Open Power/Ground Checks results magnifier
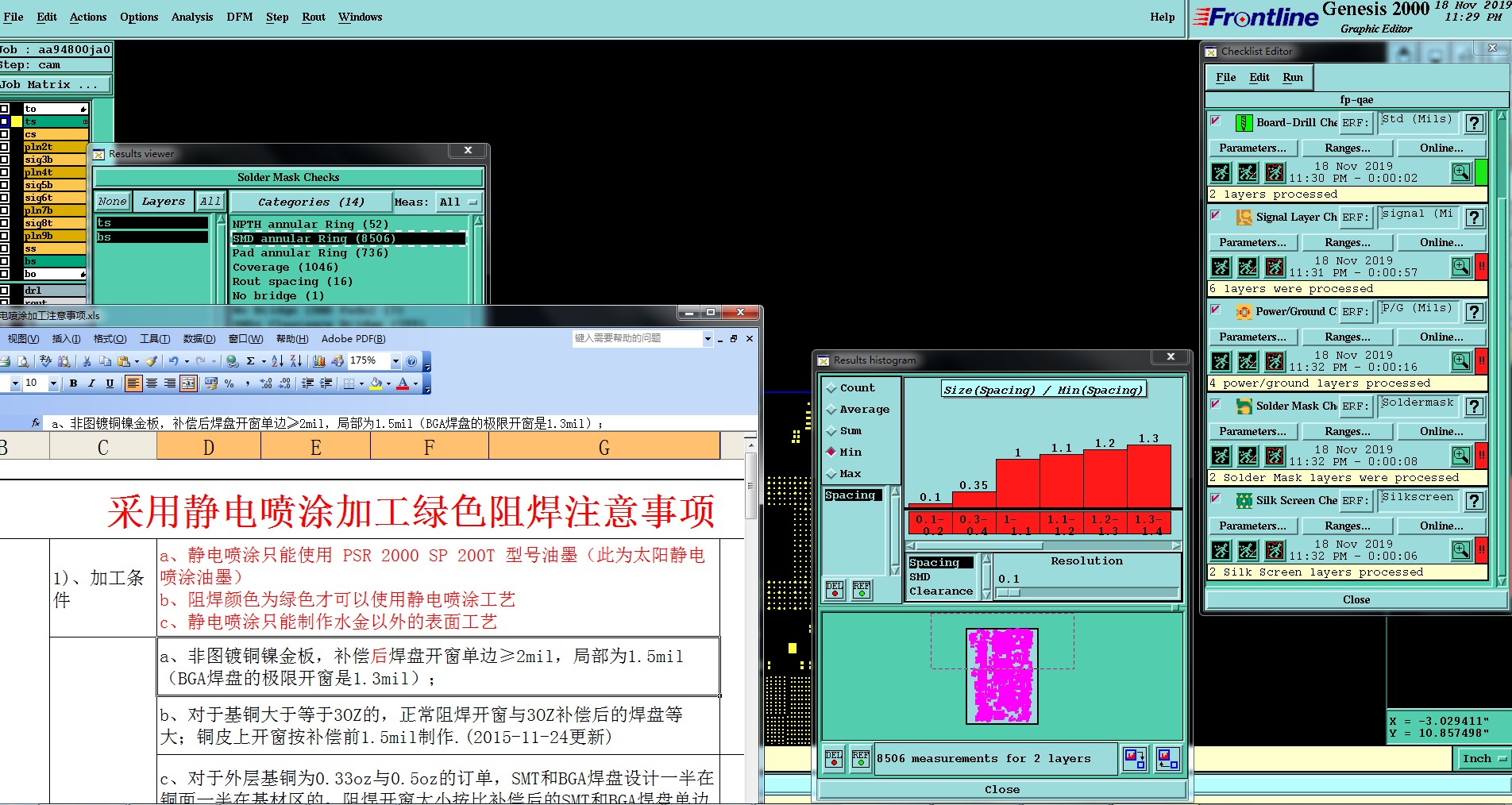The image size is (1512, 805). (x=1460, y=361)
